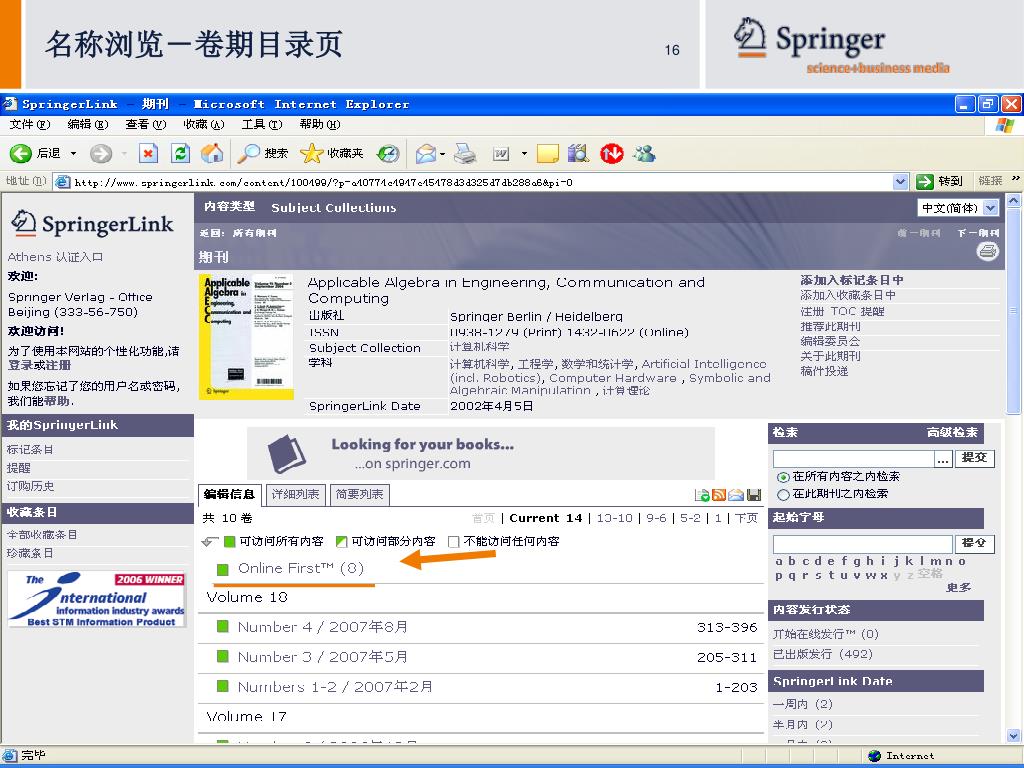Click the browser toolbar printer icon
Image resolution: width=1024 pixels, height=768 pixels.
point(465,153)
